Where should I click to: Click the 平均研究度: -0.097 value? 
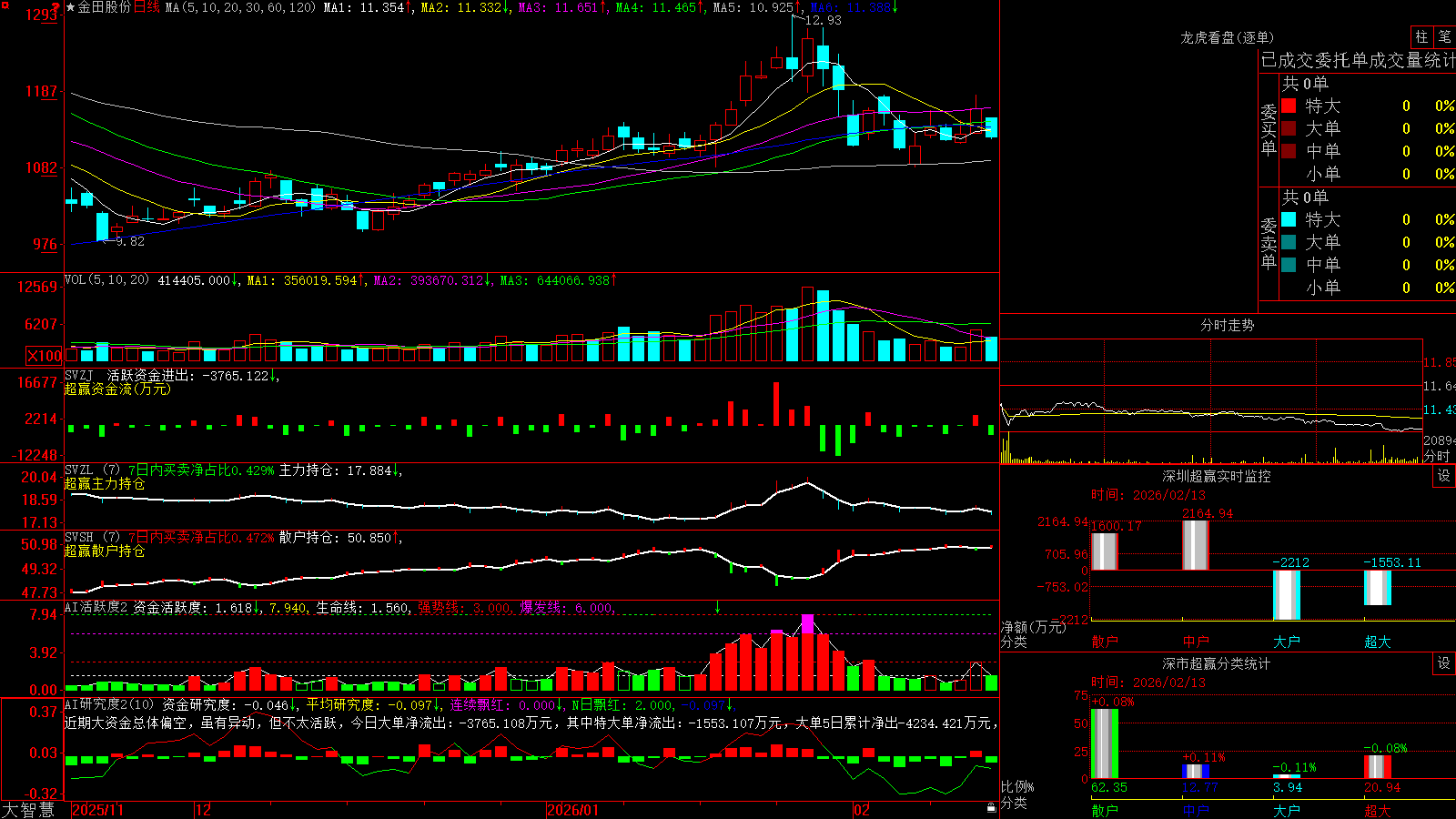(x=369, y=705)
